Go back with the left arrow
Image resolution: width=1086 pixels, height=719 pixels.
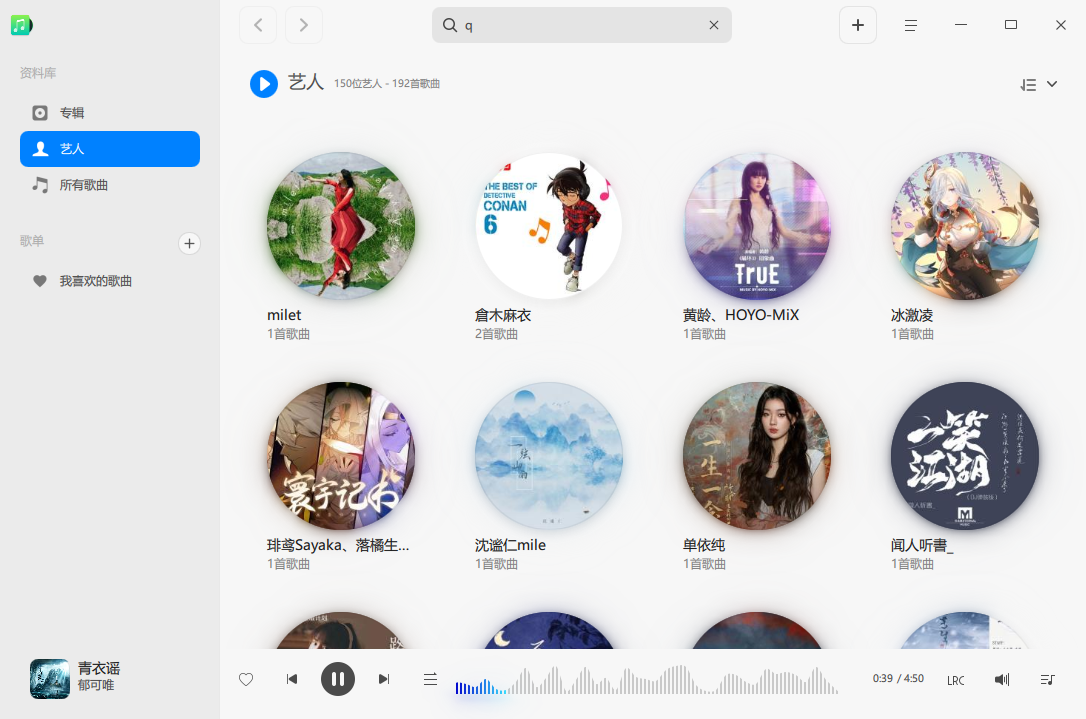coord(258,25)
